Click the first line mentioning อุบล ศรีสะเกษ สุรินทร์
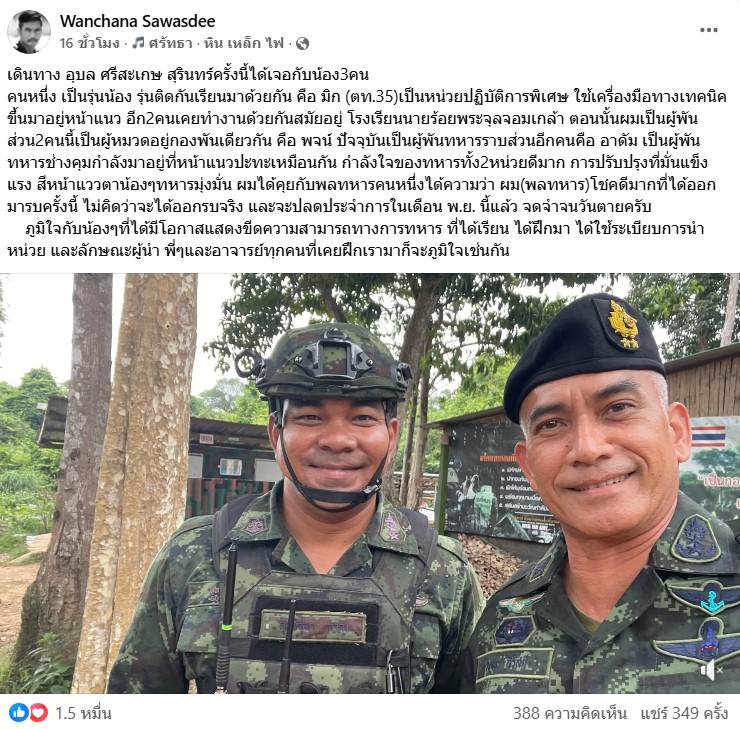 pyautogui.click(x=188, y=75)
